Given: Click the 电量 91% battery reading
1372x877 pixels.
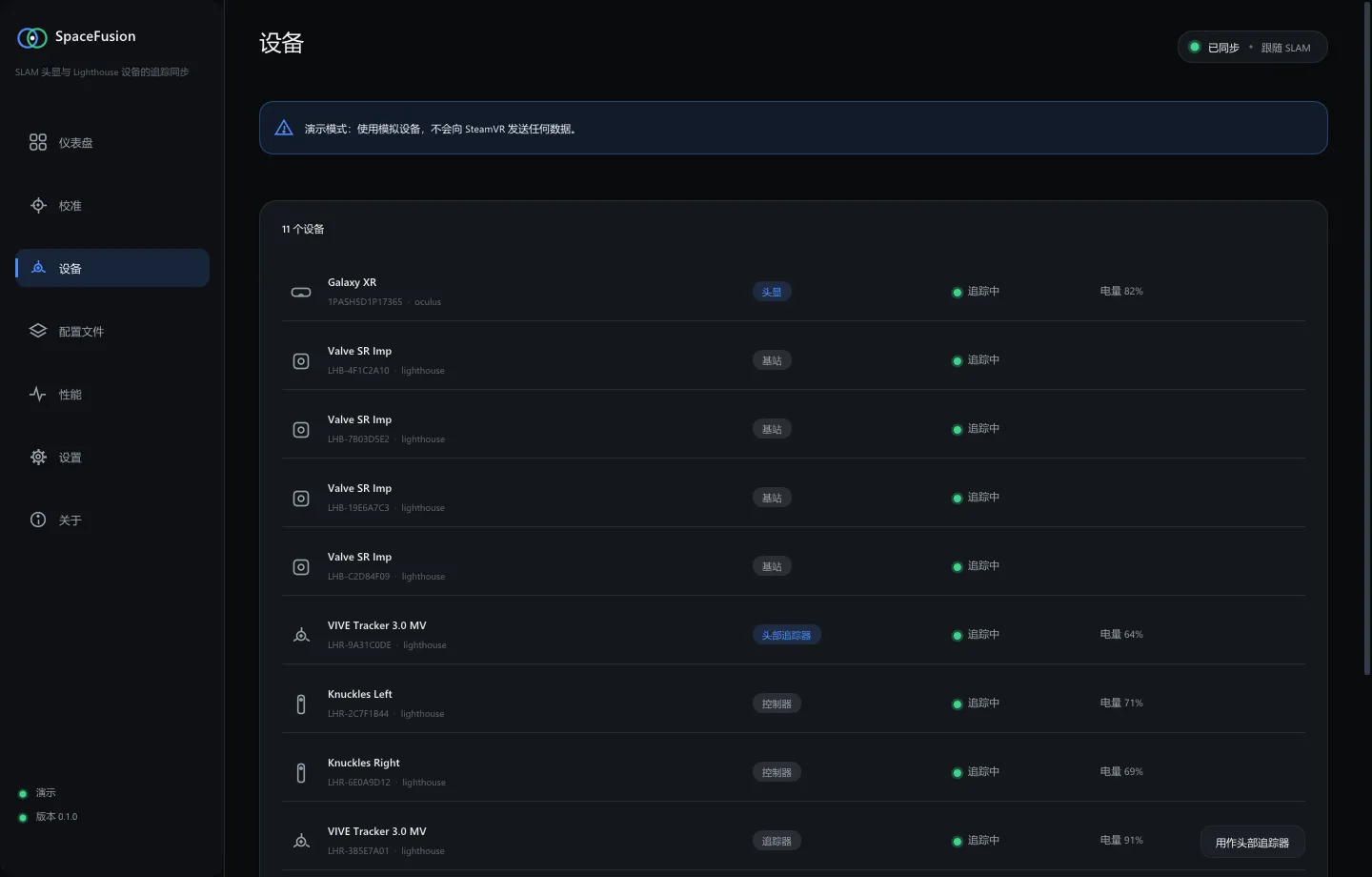Looking at the screenshot, I should [x=1121, y=841].
